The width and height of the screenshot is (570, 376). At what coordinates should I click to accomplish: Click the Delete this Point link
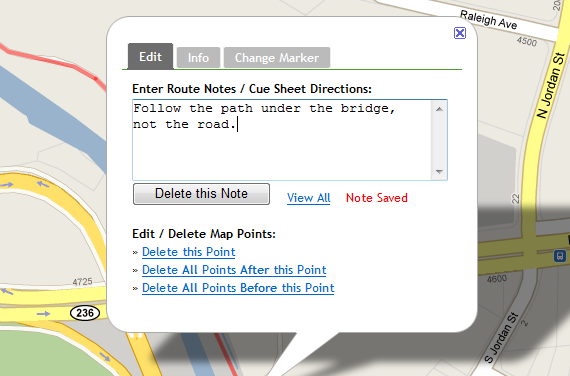[189, 252]
